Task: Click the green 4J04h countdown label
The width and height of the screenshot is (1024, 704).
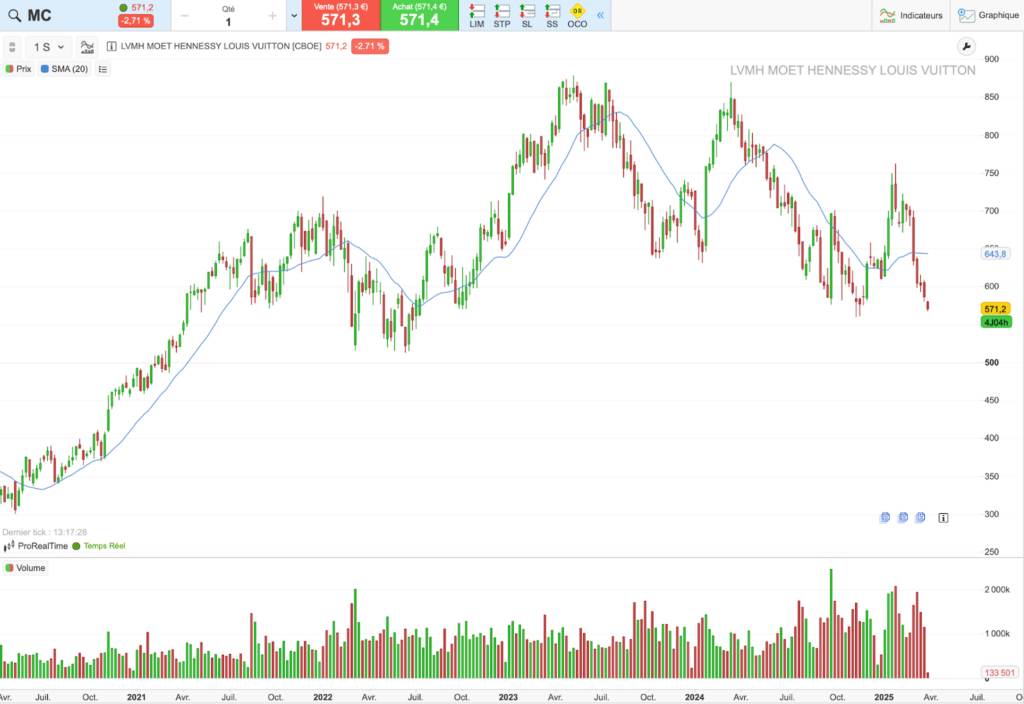Action: coord(995,322)
